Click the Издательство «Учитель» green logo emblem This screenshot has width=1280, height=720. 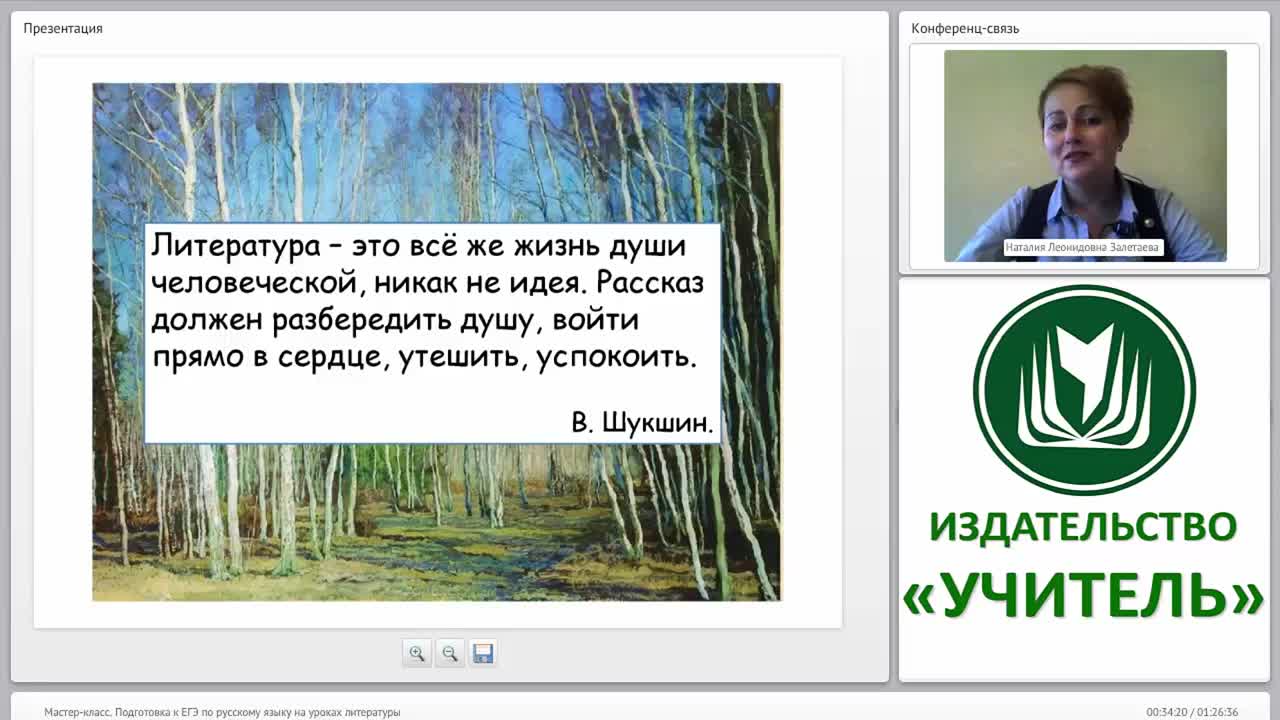point(1084,390)
